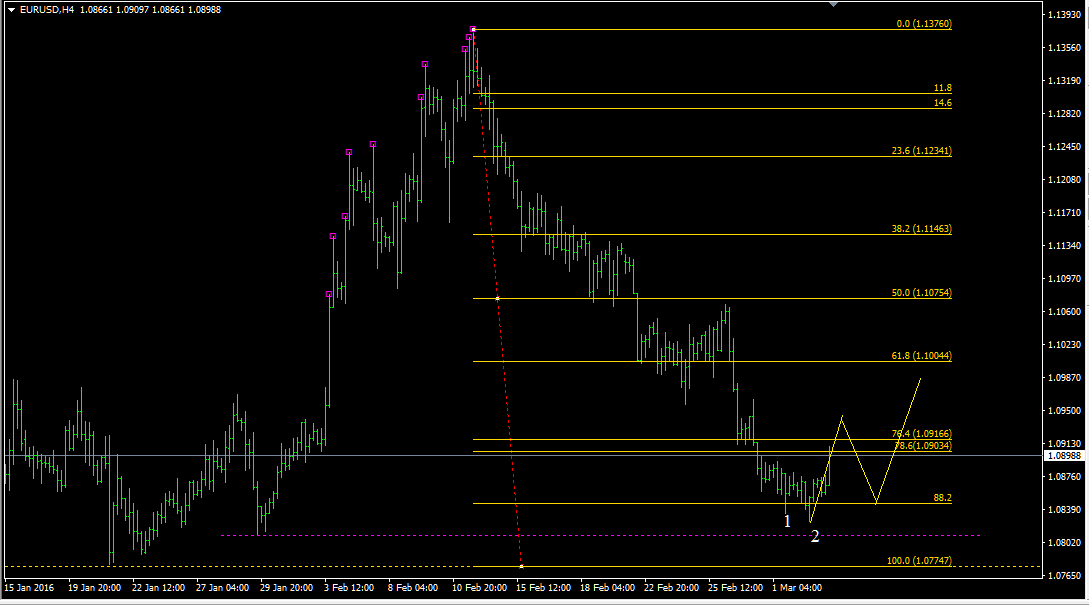This screenshot has width=1089, height=605.
Task: Select the Fibonacci 50.0 (1.10754) level label
Action: 922,293
